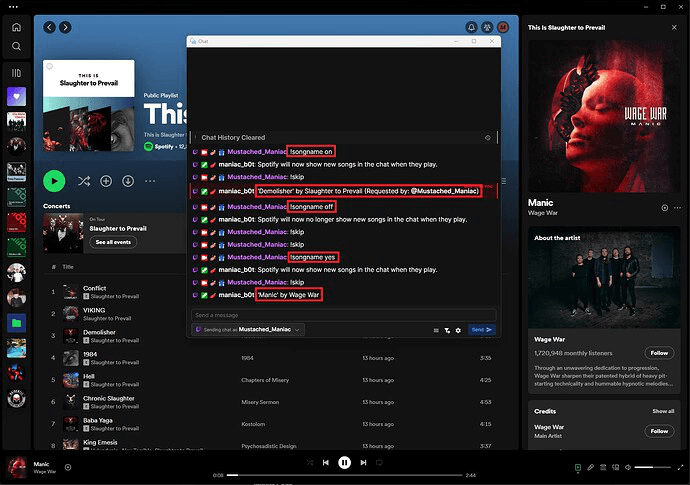The image size is (690, 485).
Task: Add Manic to Liked Songs in player bar
Action: pyautogui.click(x=68, y=467)
